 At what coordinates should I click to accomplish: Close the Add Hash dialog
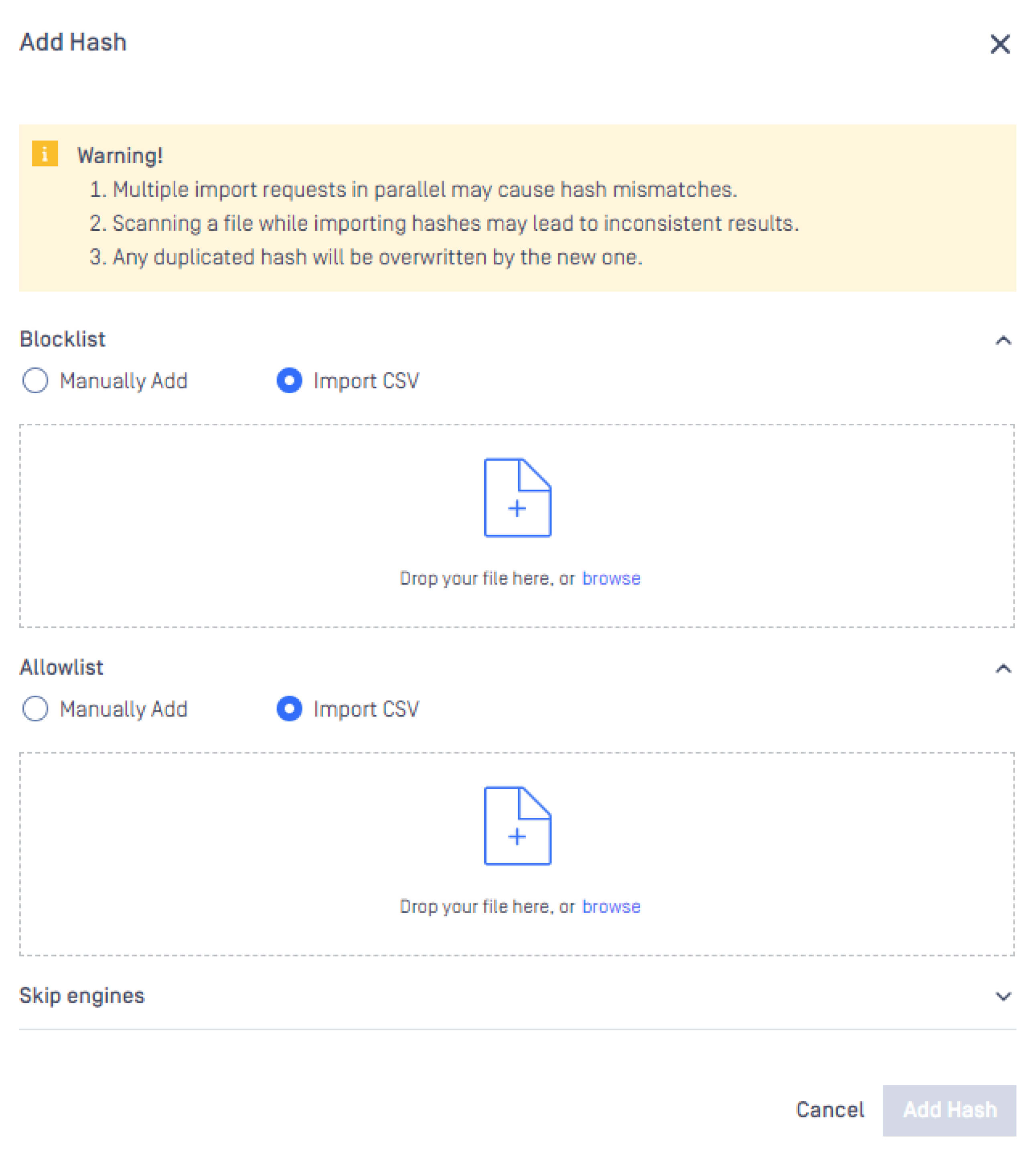[1000, 44]
